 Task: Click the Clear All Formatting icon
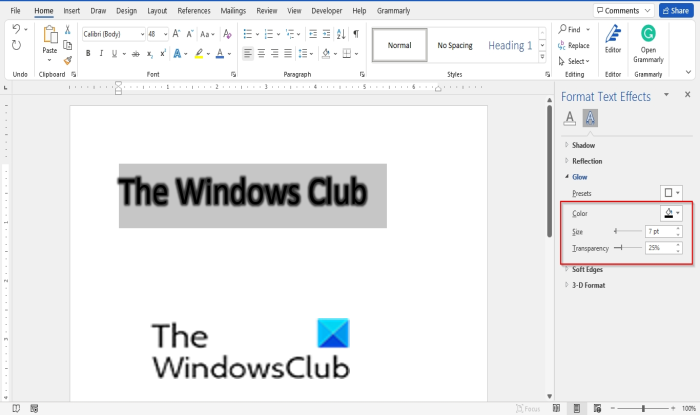[227, 34]
